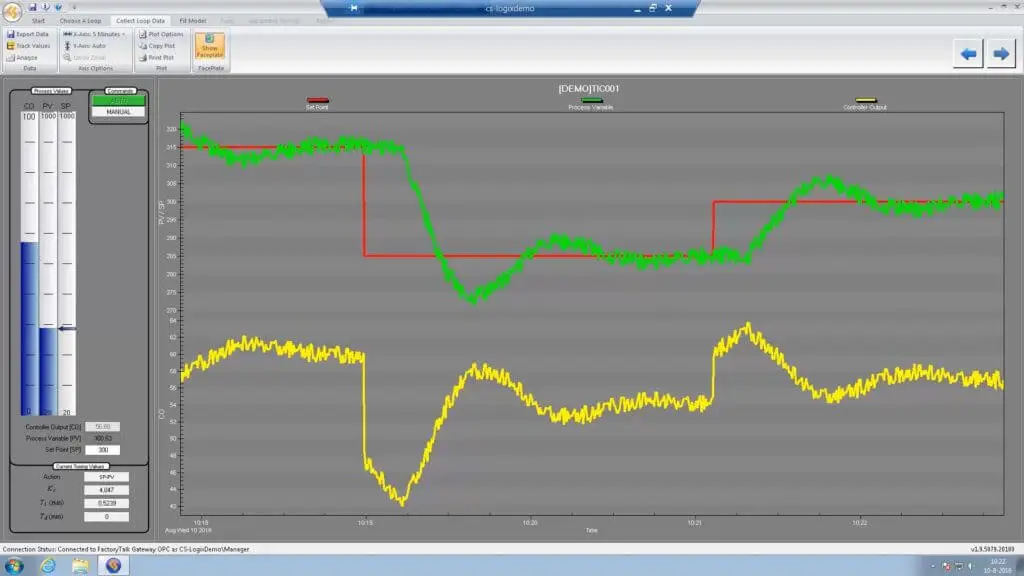
Task: Click the Print Plot icon
Action: point(143,58)
